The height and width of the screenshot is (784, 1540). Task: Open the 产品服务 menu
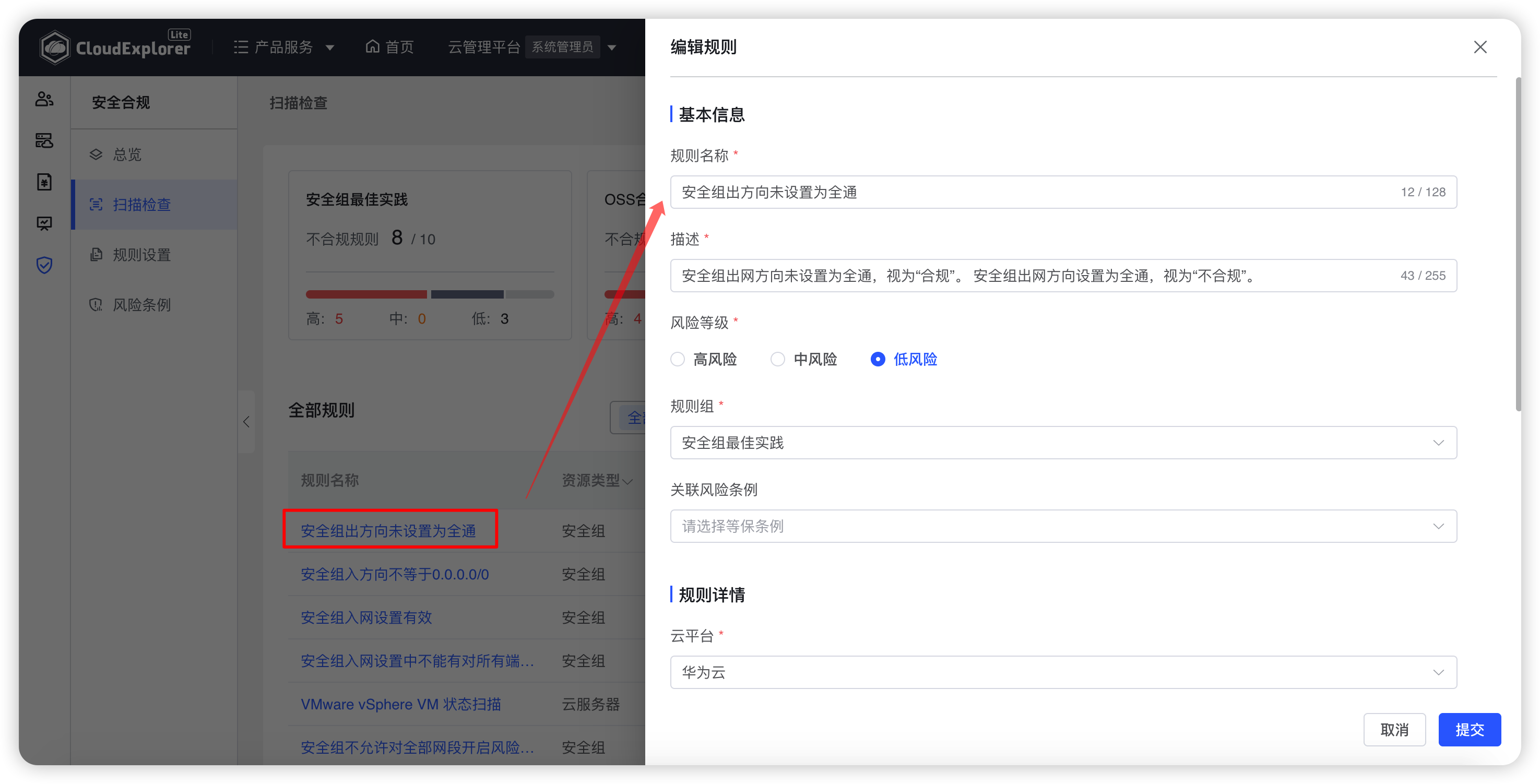click(x=283, y=47)
